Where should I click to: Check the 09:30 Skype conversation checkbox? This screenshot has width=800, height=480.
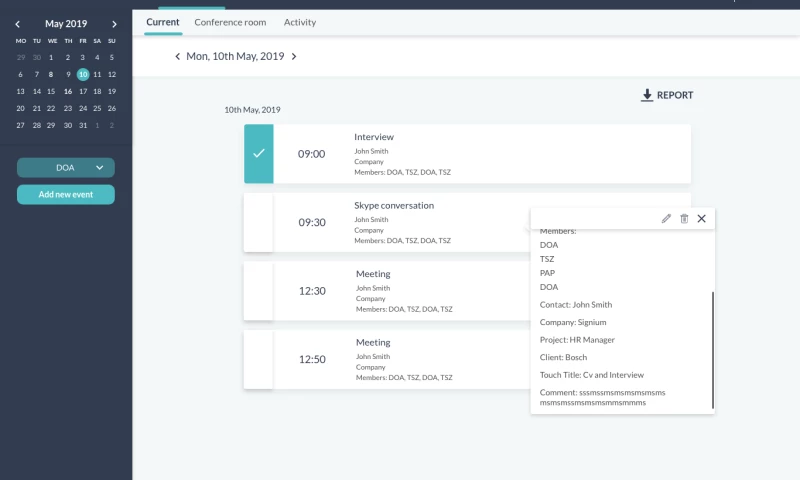pyautogui.click(x=259, y=222)
